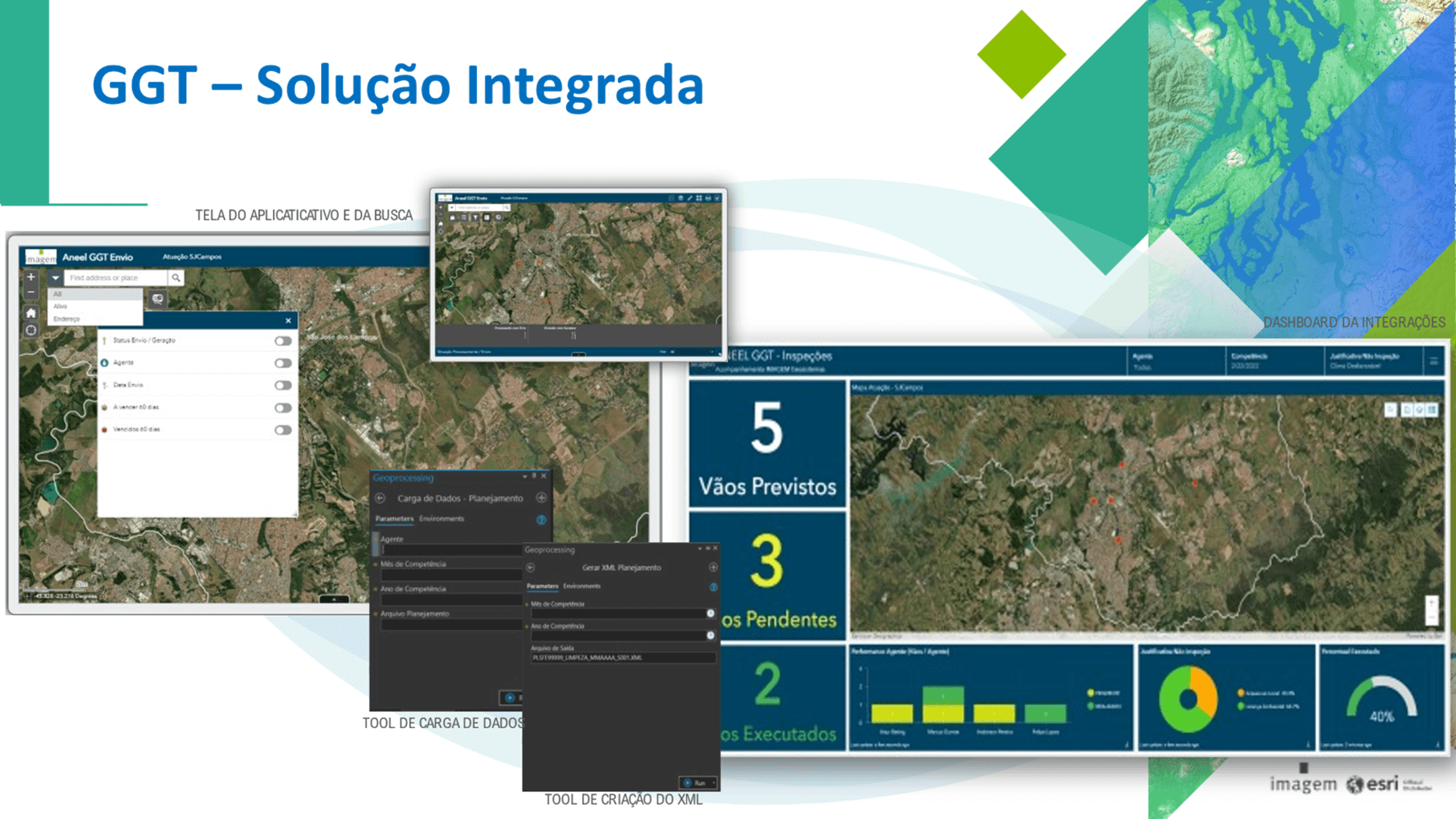Open the Agente selector in dashboard header
This screenshot has width=1456, height=819.
click(x=1175, y=361)
